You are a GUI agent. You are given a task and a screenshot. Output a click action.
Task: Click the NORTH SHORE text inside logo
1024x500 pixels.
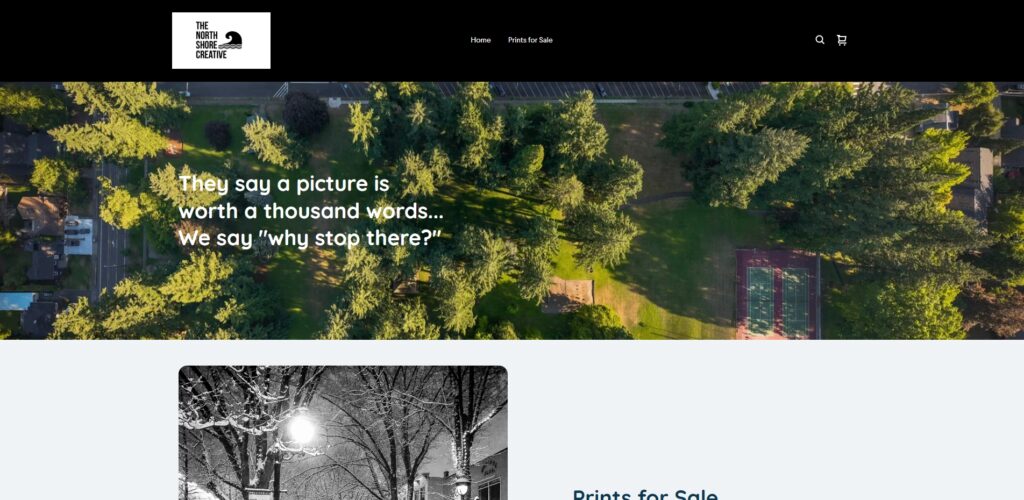206,40
